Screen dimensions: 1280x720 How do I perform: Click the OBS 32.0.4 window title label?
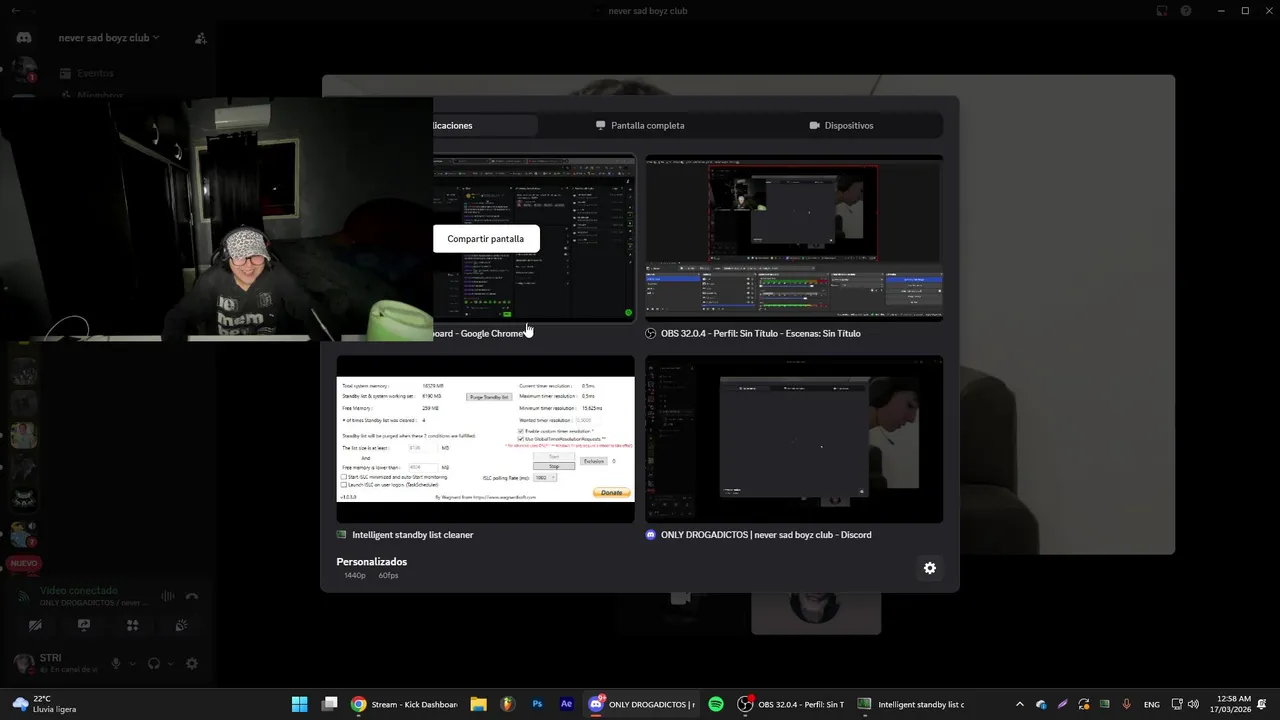760,334
